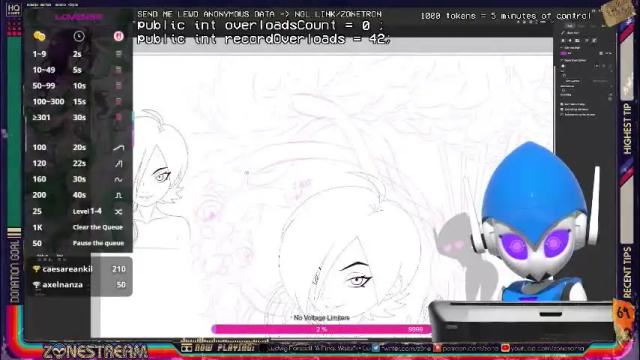Viewport: 640px width, 360px height.
Task: Click vibration icon in the 10~49 row
Action: (118, 70)
